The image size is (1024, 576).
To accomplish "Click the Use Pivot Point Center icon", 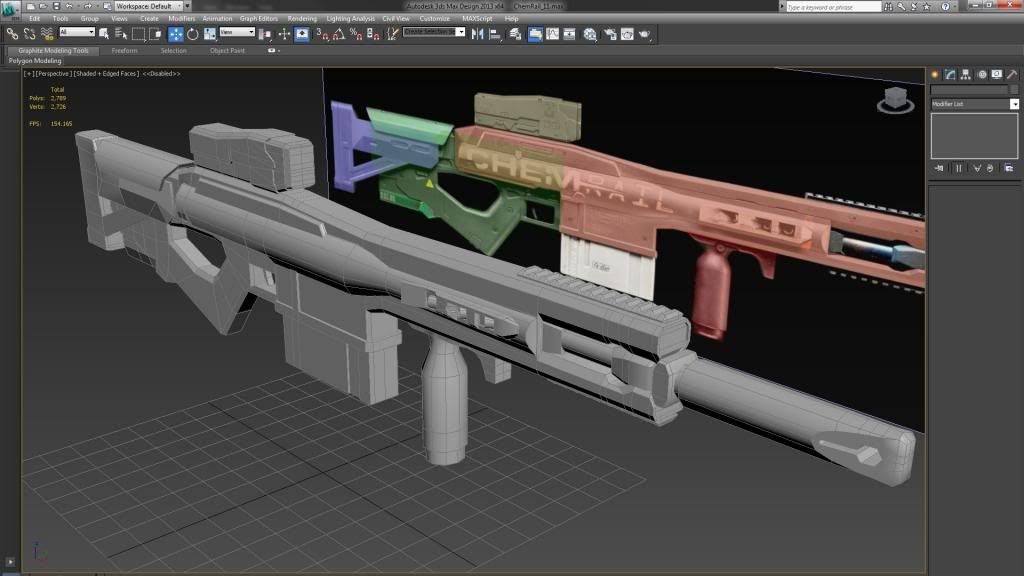I will (265, 34).
